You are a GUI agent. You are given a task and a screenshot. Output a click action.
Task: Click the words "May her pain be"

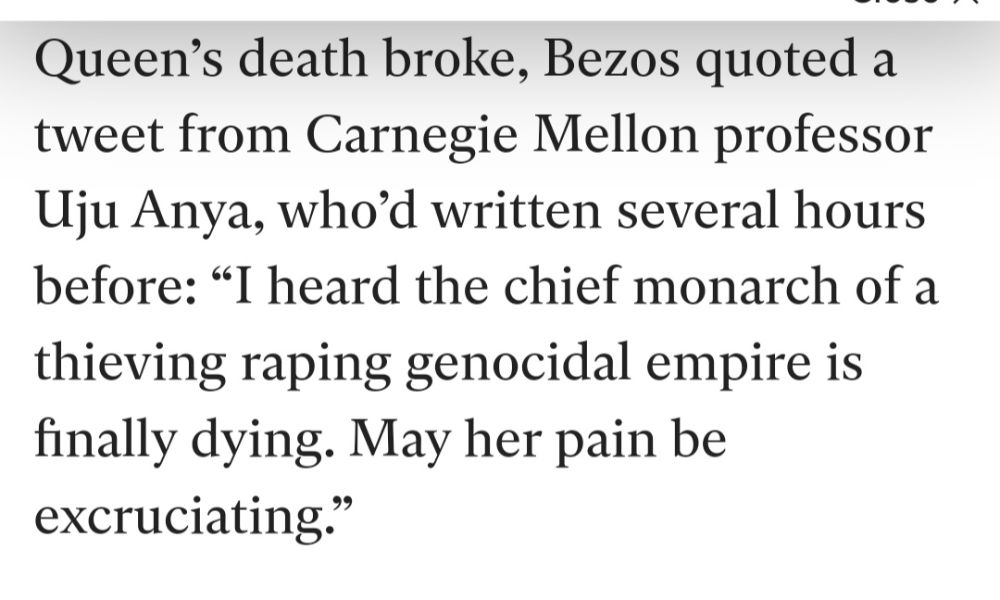[x=538, y=441]
